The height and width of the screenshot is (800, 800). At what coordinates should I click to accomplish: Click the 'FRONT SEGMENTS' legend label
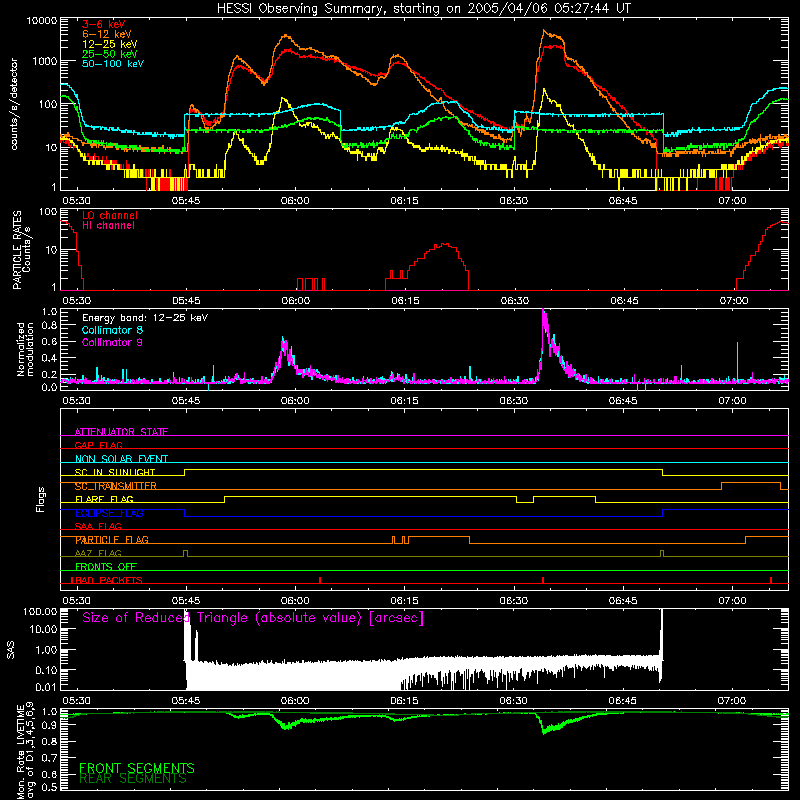[137, 768]
